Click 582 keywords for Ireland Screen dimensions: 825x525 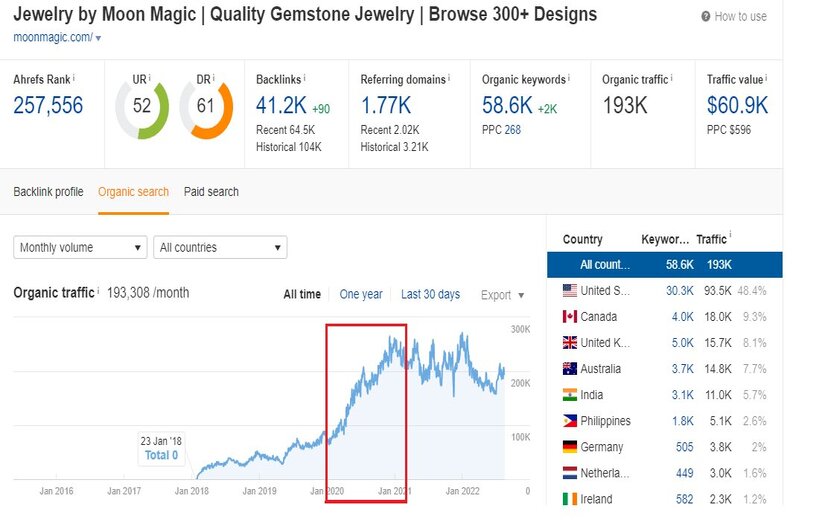685,499
